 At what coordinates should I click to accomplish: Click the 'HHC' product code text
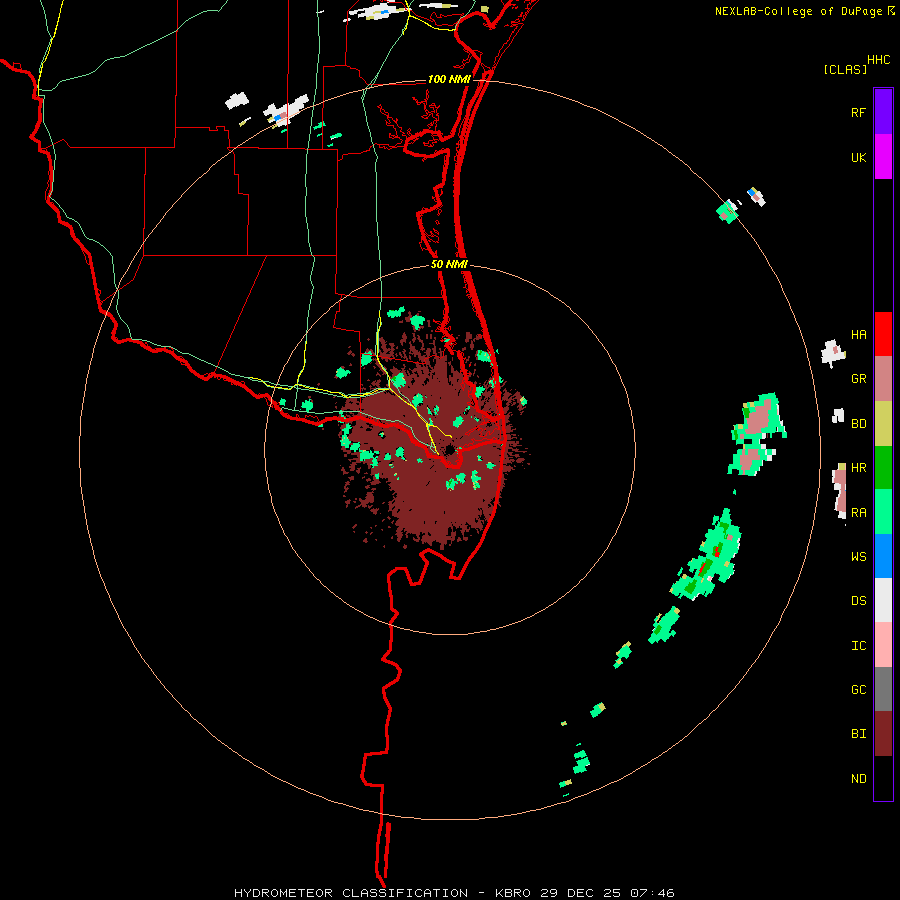(x=878, y=60)
